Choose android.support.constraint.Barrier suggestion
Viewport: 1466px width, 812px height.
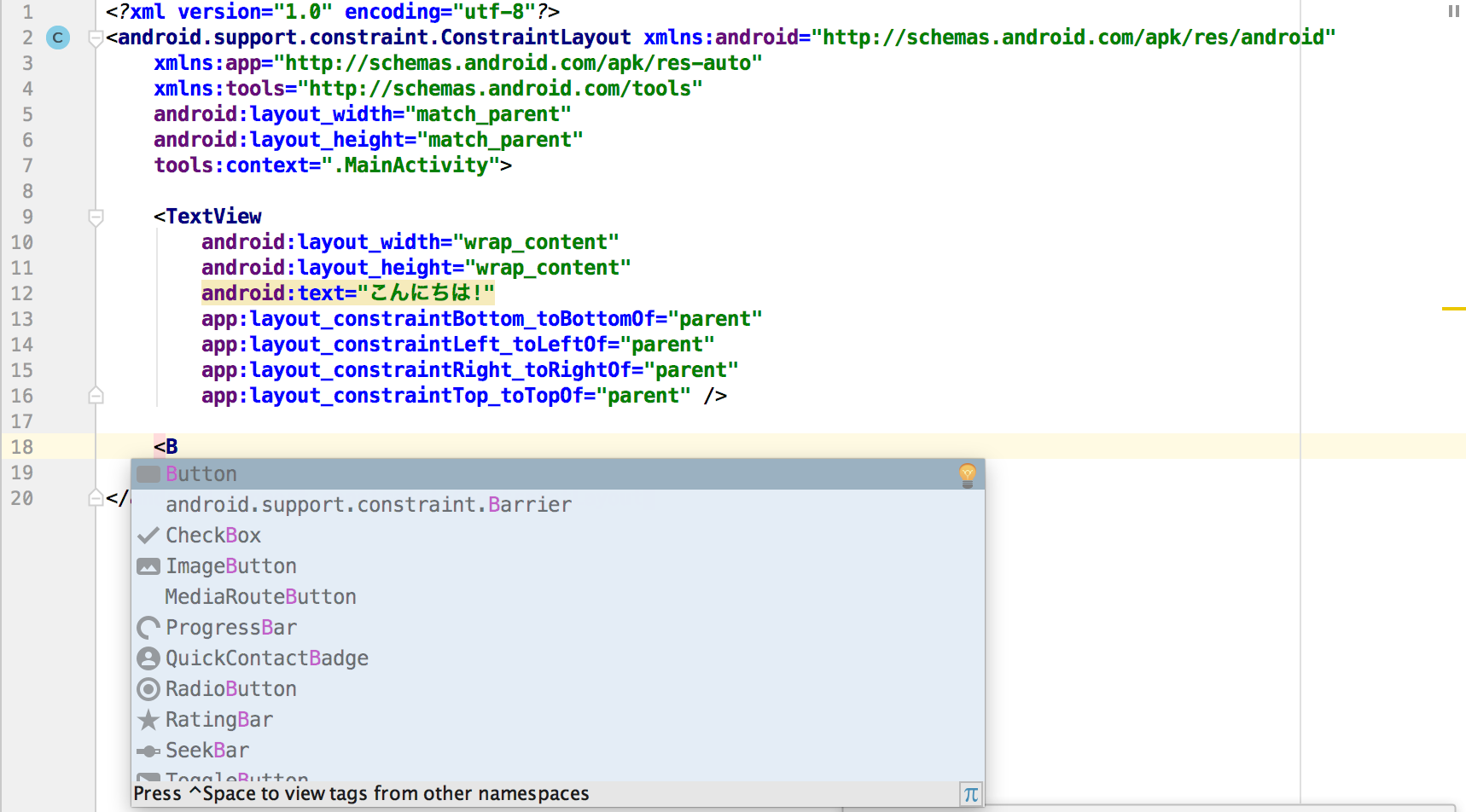pos(369,504)
